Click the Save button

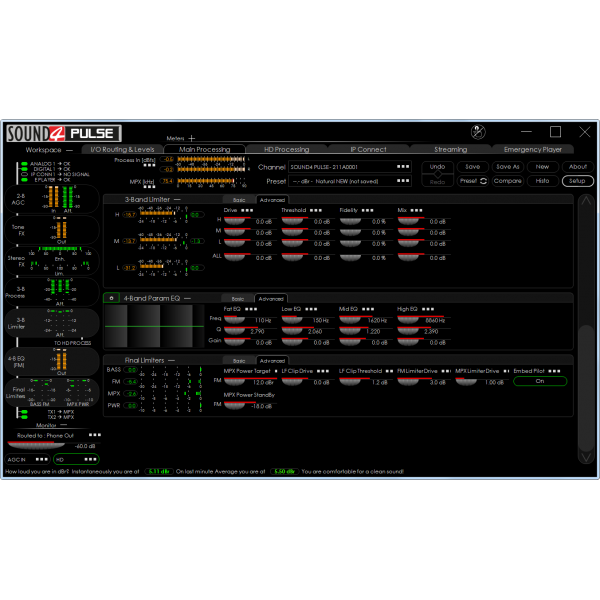[x=473, y=167]
